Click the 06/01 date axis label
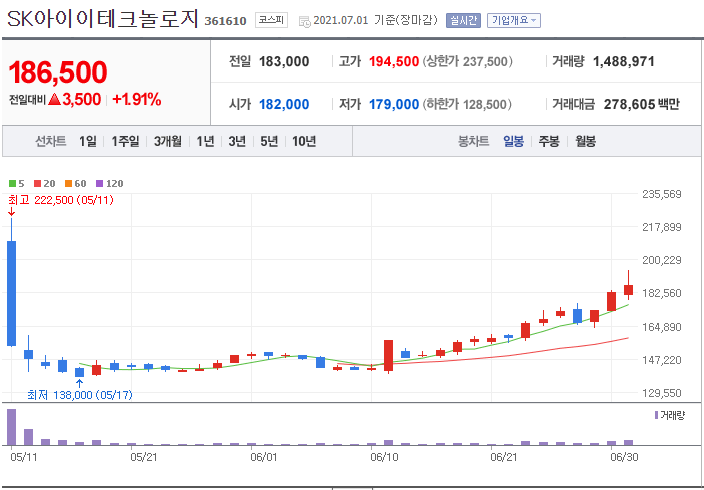Screen dimensions: 704x490 pyautogui.click(x=265, y=457)
